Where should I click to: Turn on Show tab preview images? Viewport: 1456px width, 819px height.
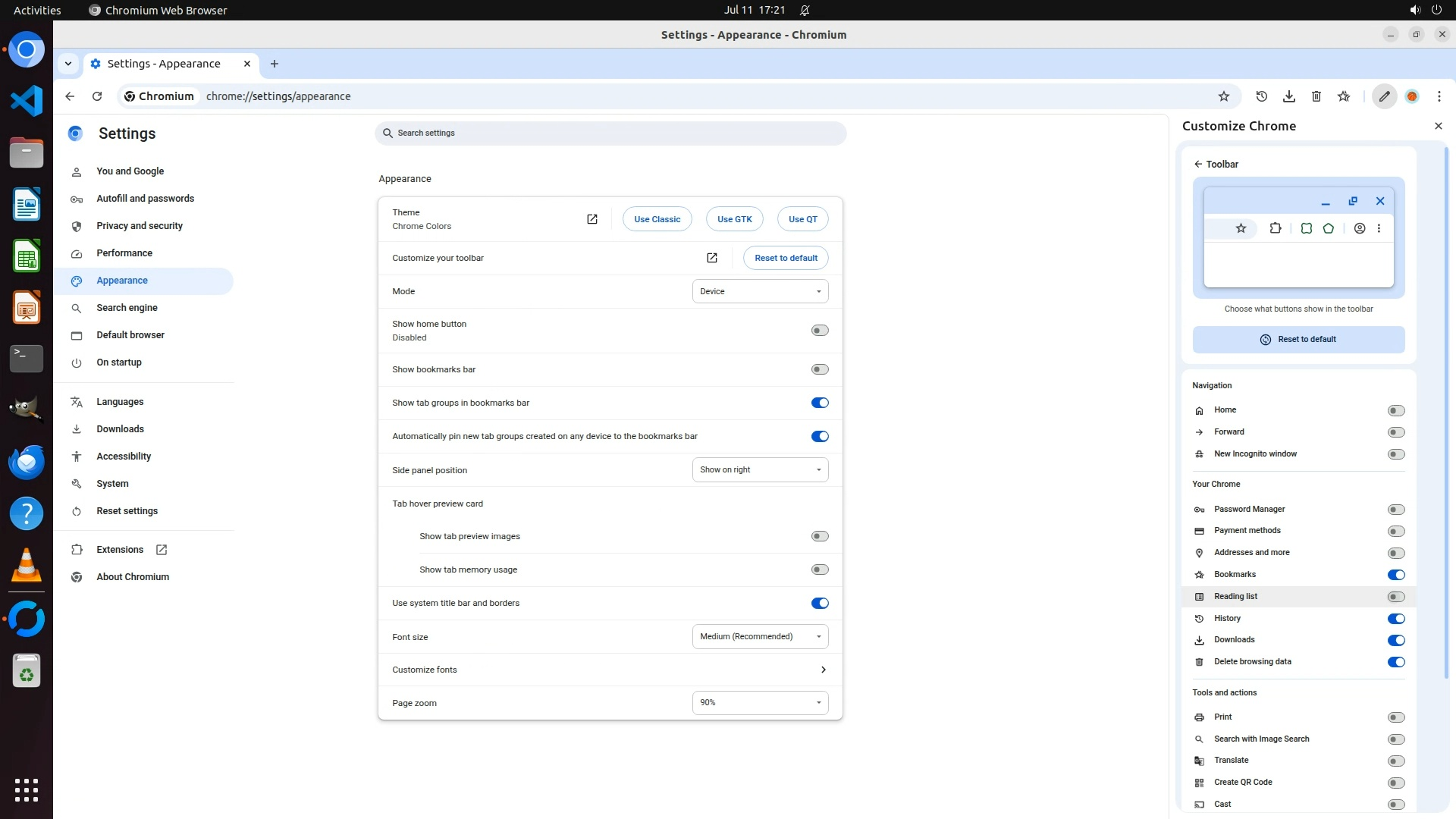point(819,536)
